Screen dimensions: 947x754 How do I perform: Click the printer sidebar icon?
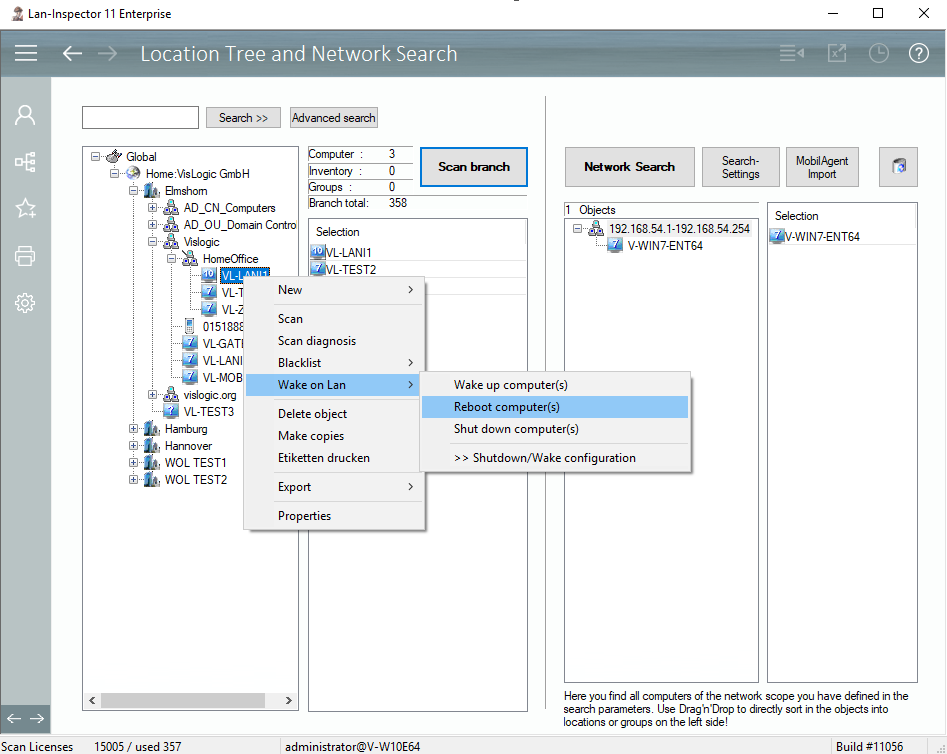point(26,256)
